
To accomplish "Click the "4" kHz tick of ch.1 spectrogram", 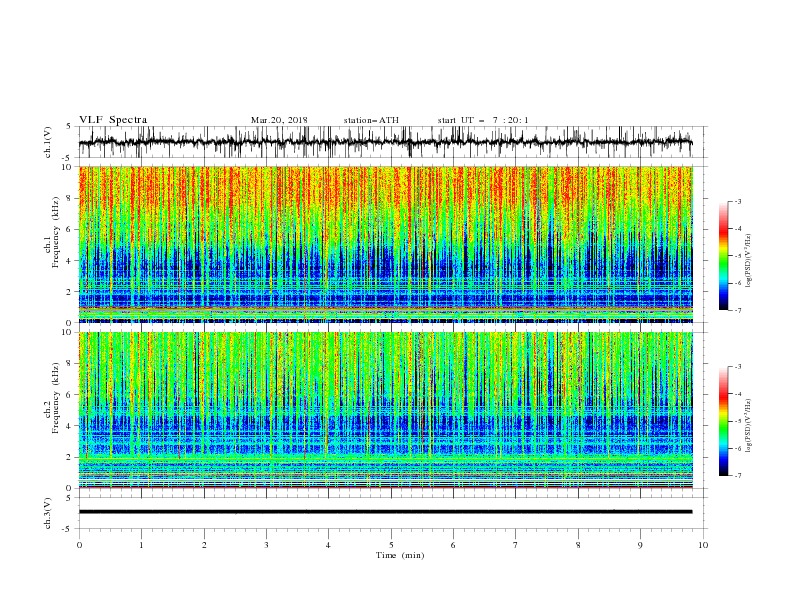I will coord(70,261).
